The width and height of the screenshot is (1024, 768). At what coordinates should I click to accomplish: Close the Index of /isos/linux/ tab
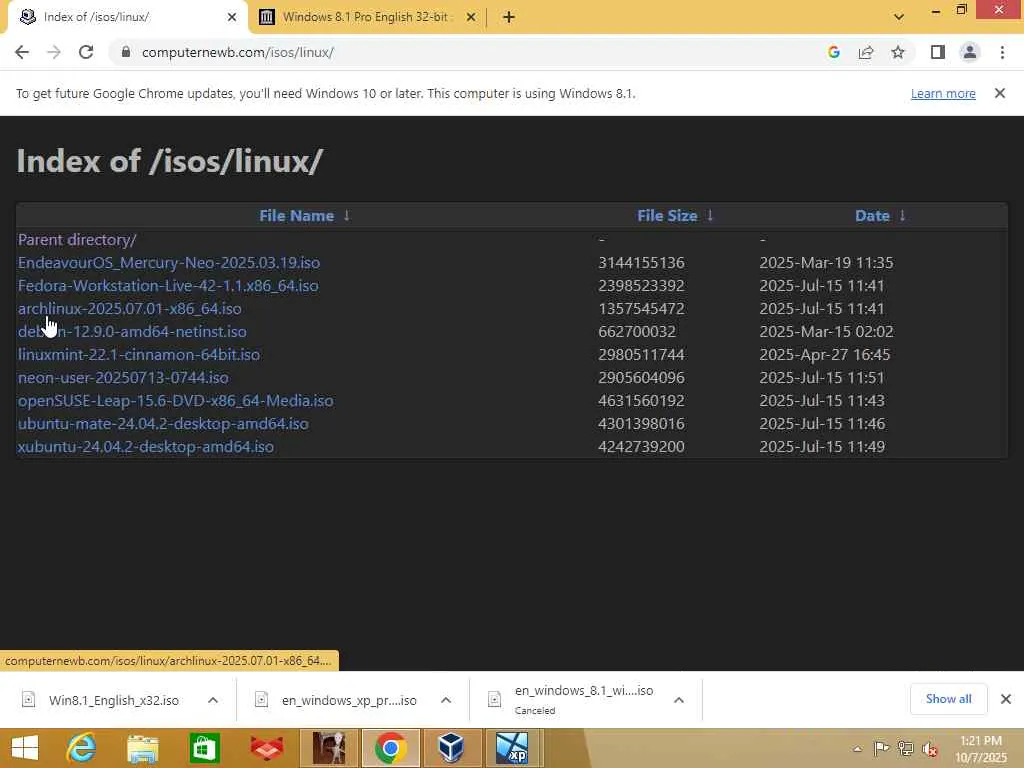pyautogui.click(x=232, y=17)
